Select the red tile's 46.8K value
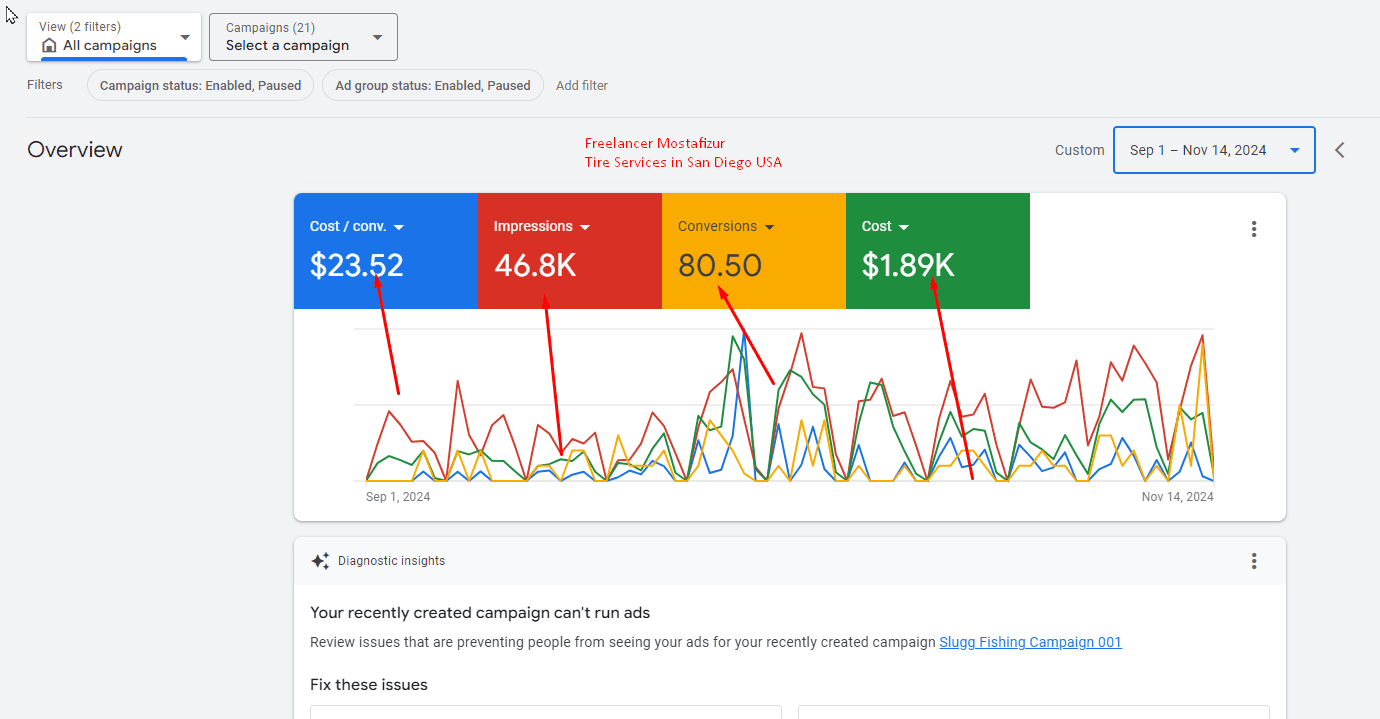Image resolution: width=1380 pixels, height=719 pixels. point(535,265)
